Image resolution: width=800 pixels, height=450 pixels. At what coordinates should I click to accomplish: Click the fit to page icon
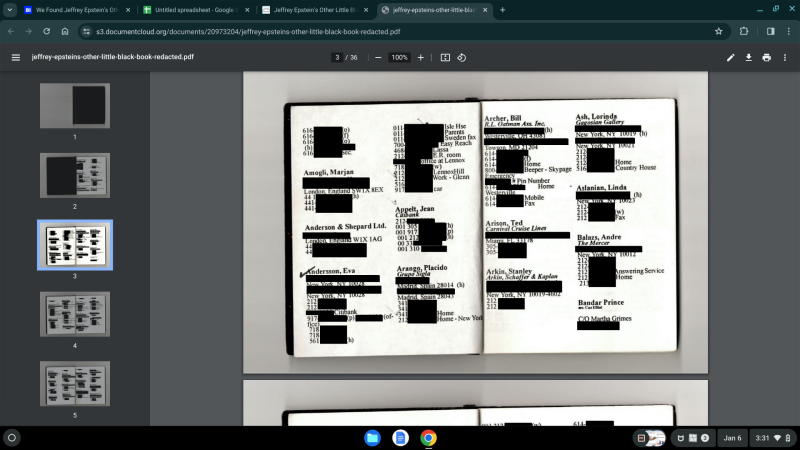[446, 58]
